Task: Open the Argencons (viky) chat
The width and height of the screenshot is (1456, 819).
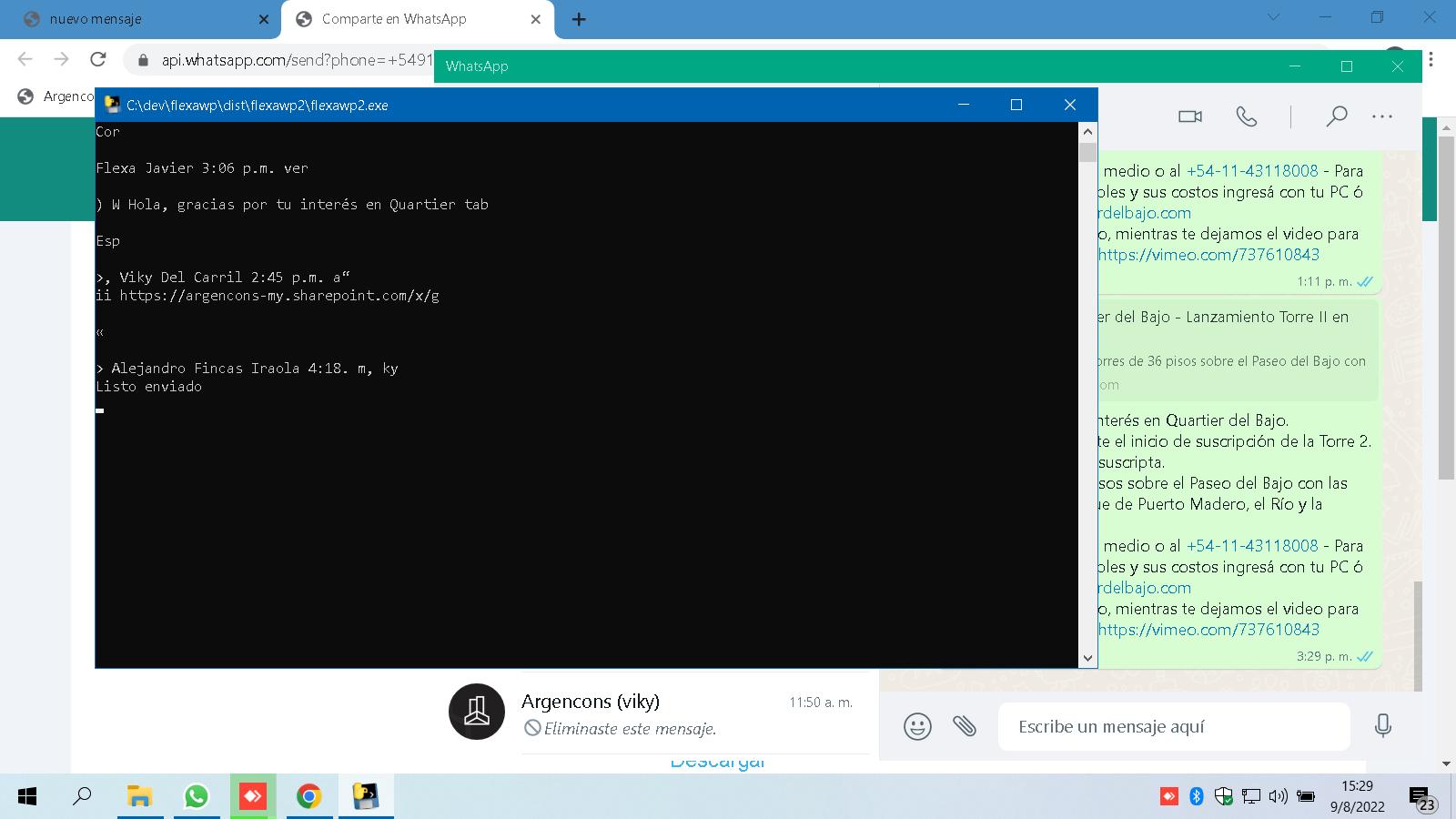Action: tap(658, 713)
